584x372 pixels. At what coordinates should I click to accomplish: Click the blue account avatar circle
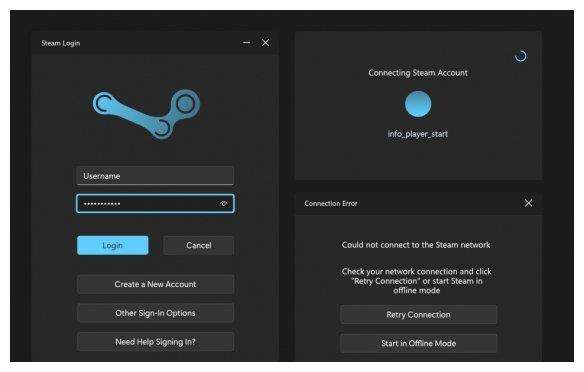point(418,104)
